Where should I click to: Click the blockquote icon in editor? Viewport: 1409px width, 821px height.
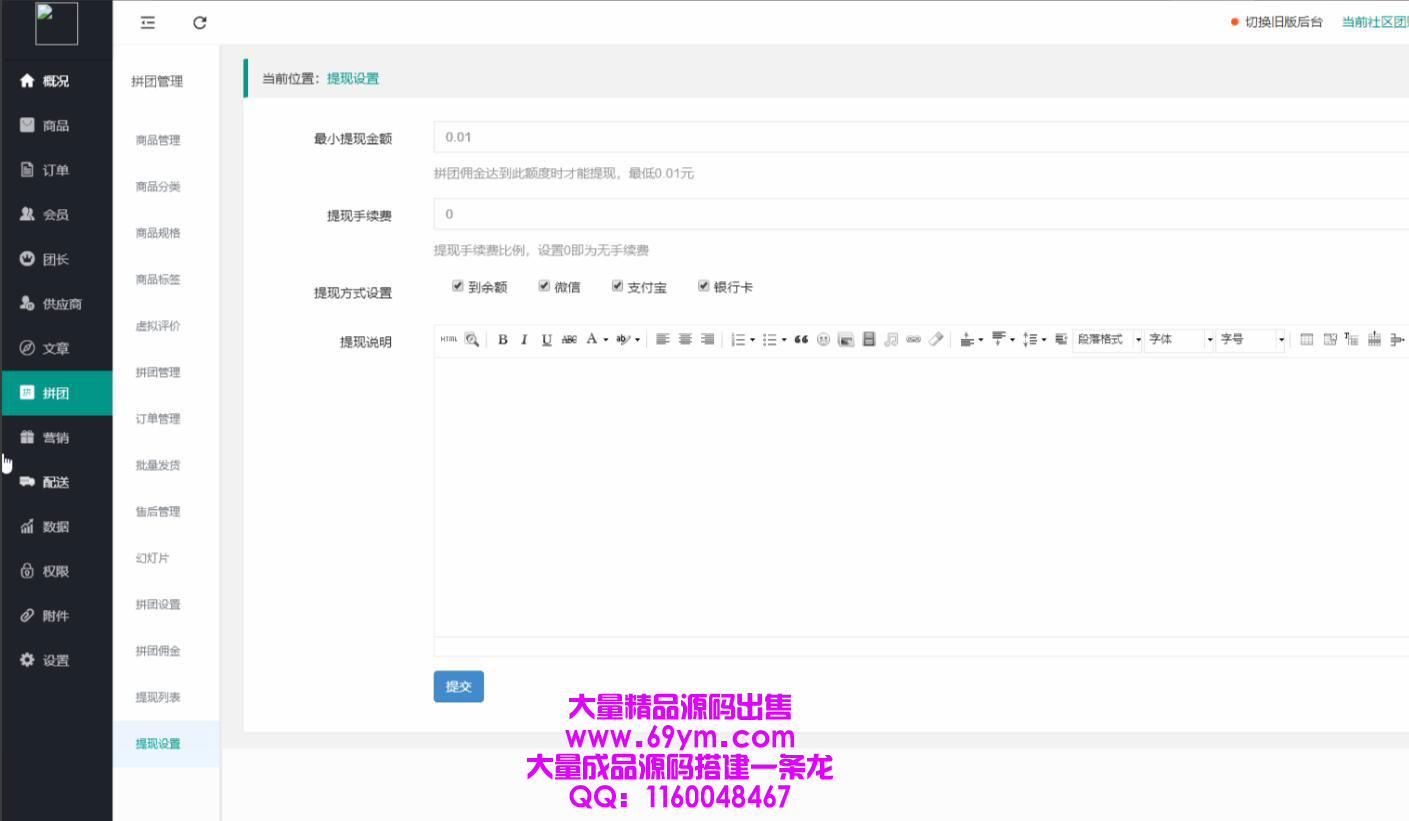(x=801, y=340)
